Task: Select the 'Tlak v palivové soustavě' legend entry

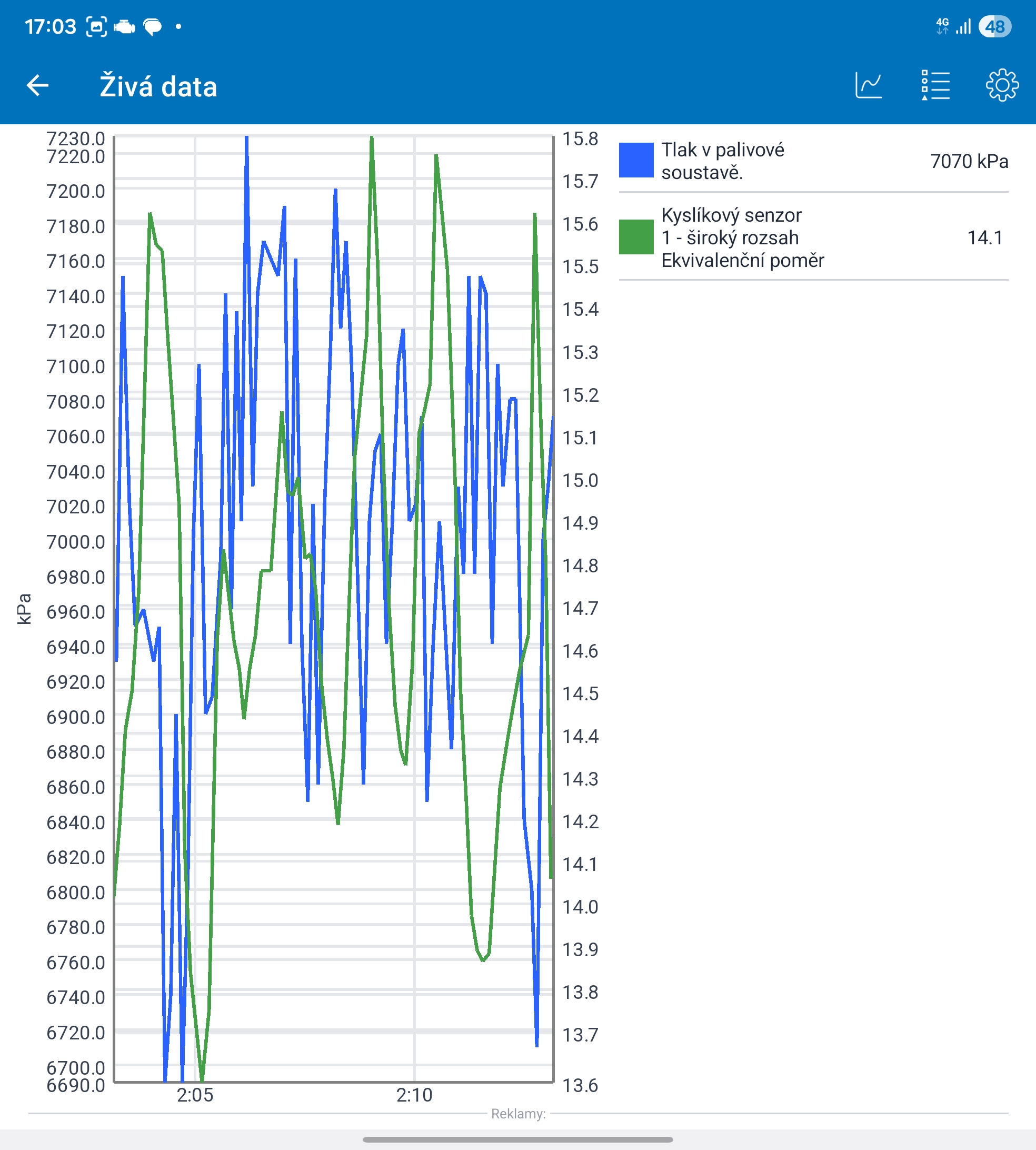Action: 722,161
